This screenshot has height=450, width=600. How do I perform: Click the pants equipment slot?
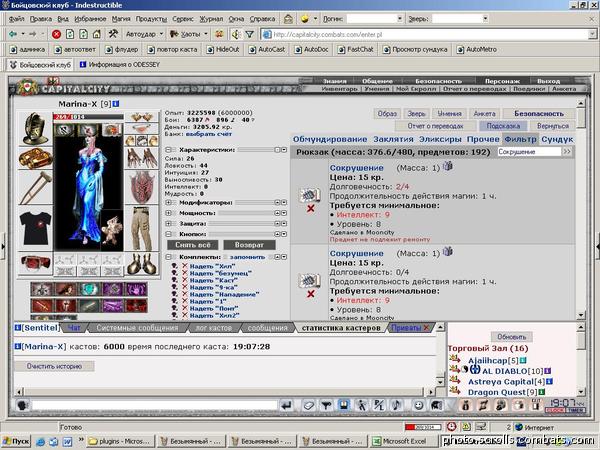click(142, 228)
